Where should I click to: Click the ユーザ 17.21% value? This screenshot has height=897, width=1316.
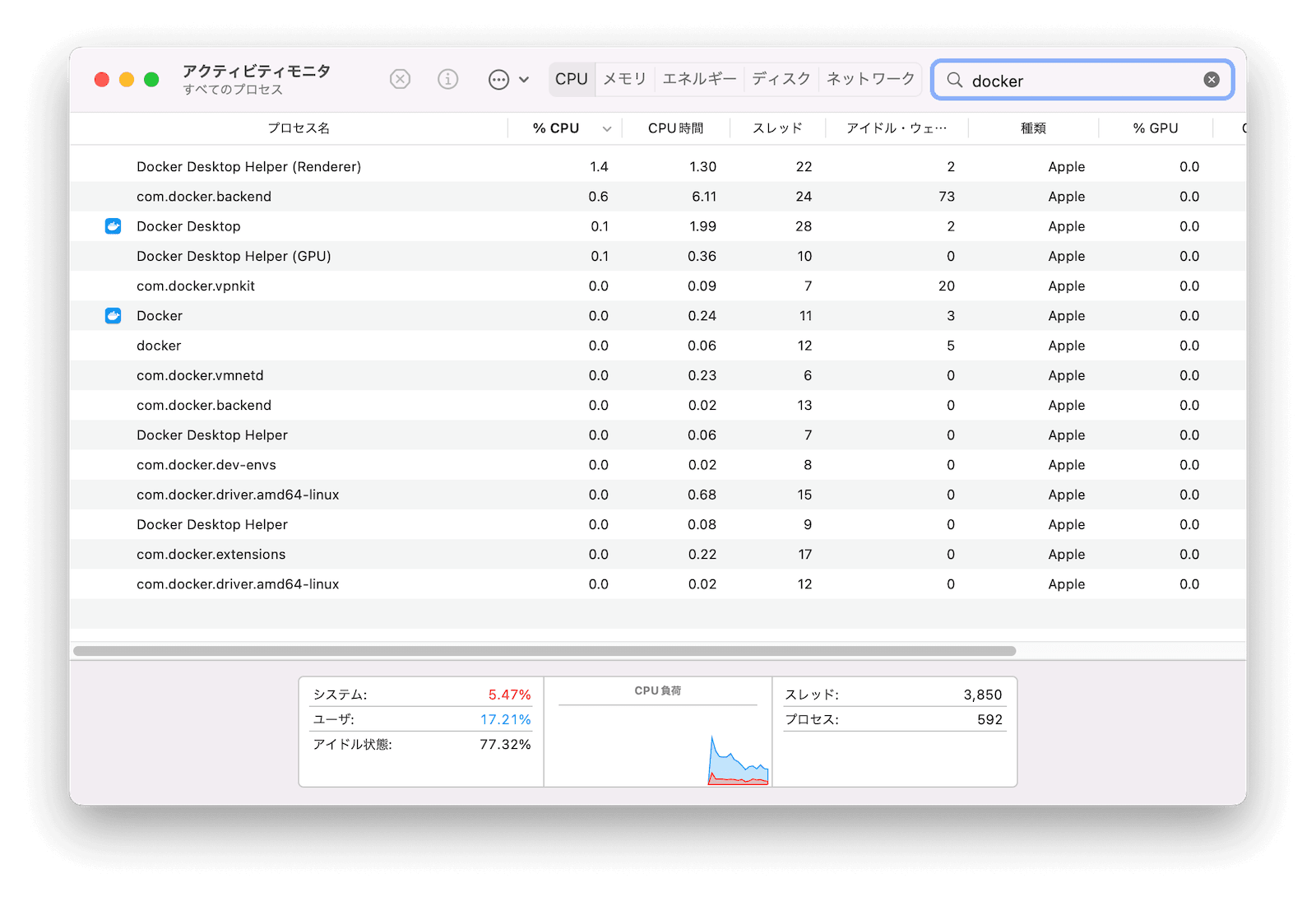(505, 719)
